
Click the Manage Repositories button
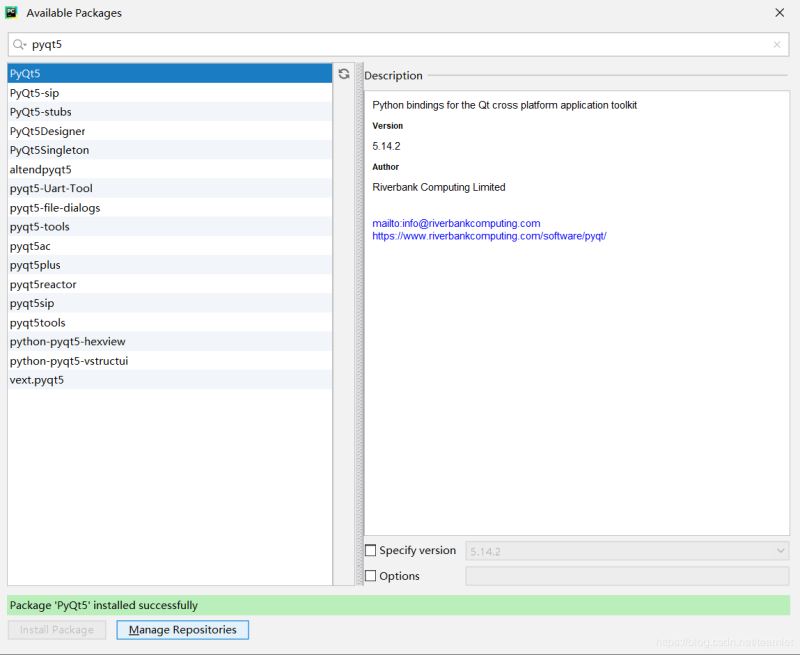183,630
